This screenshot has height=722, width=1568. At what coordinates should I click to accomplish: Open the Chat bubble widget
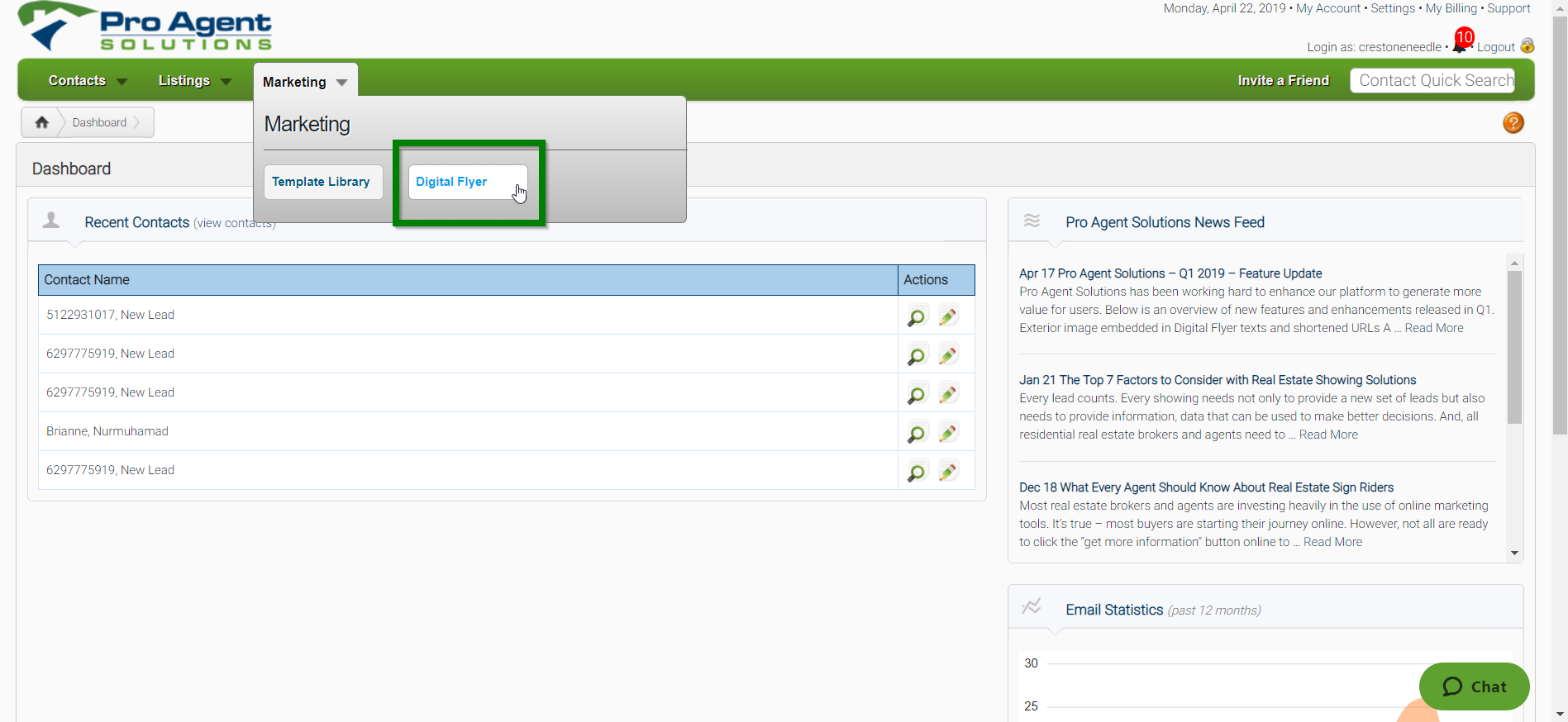pyautogui.click(x=1474, y=686)
